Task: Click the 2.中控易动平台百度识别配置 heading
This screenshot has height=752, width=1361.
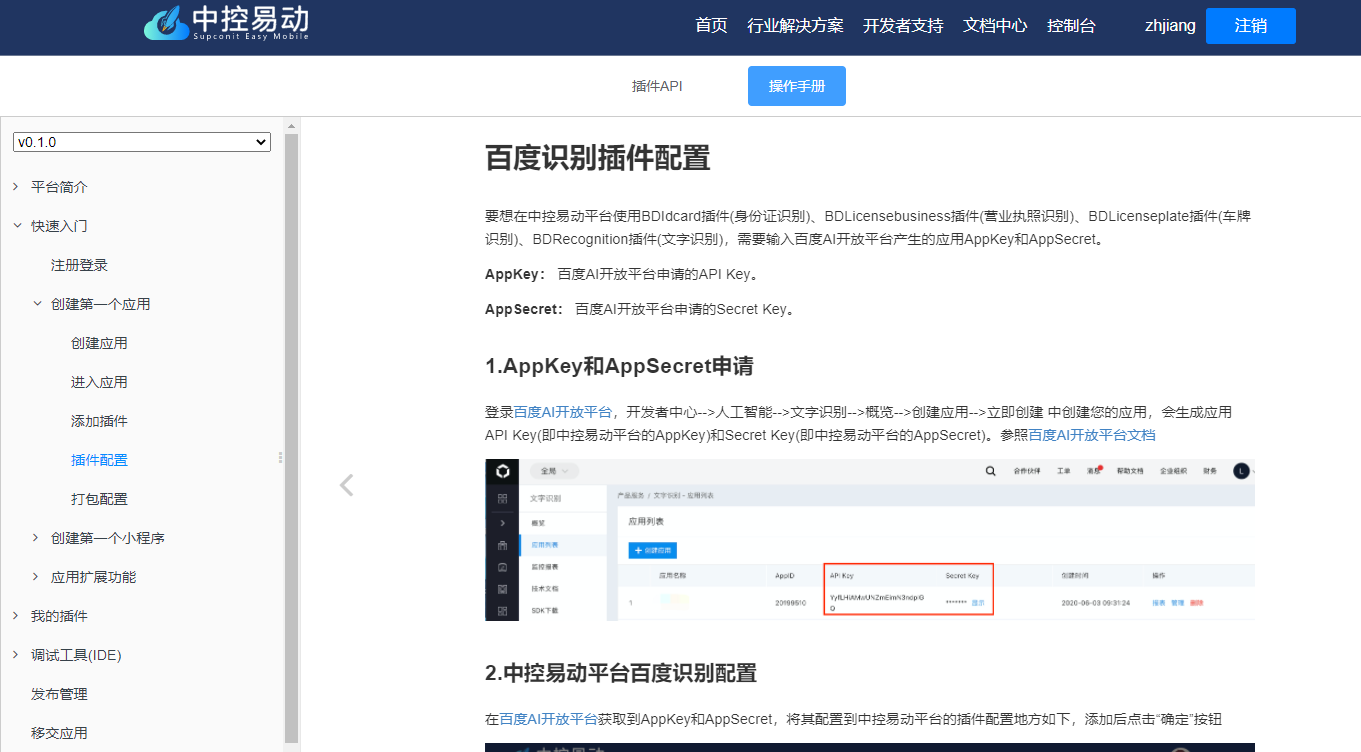Action: tap(621, 673)
